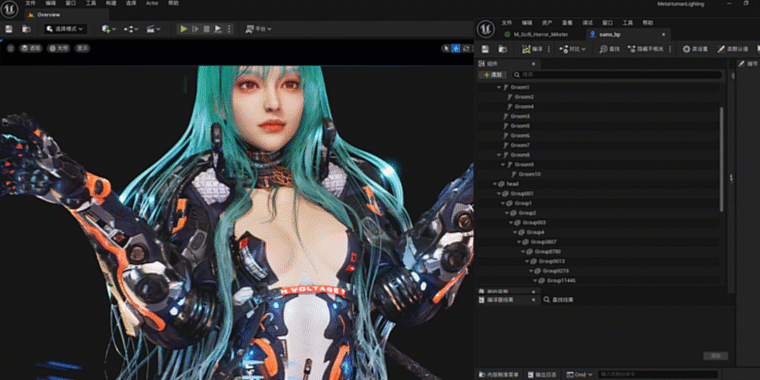Open the Details (细节) panel tab
This screenshot has height=380, width=760.
point(748,63)
